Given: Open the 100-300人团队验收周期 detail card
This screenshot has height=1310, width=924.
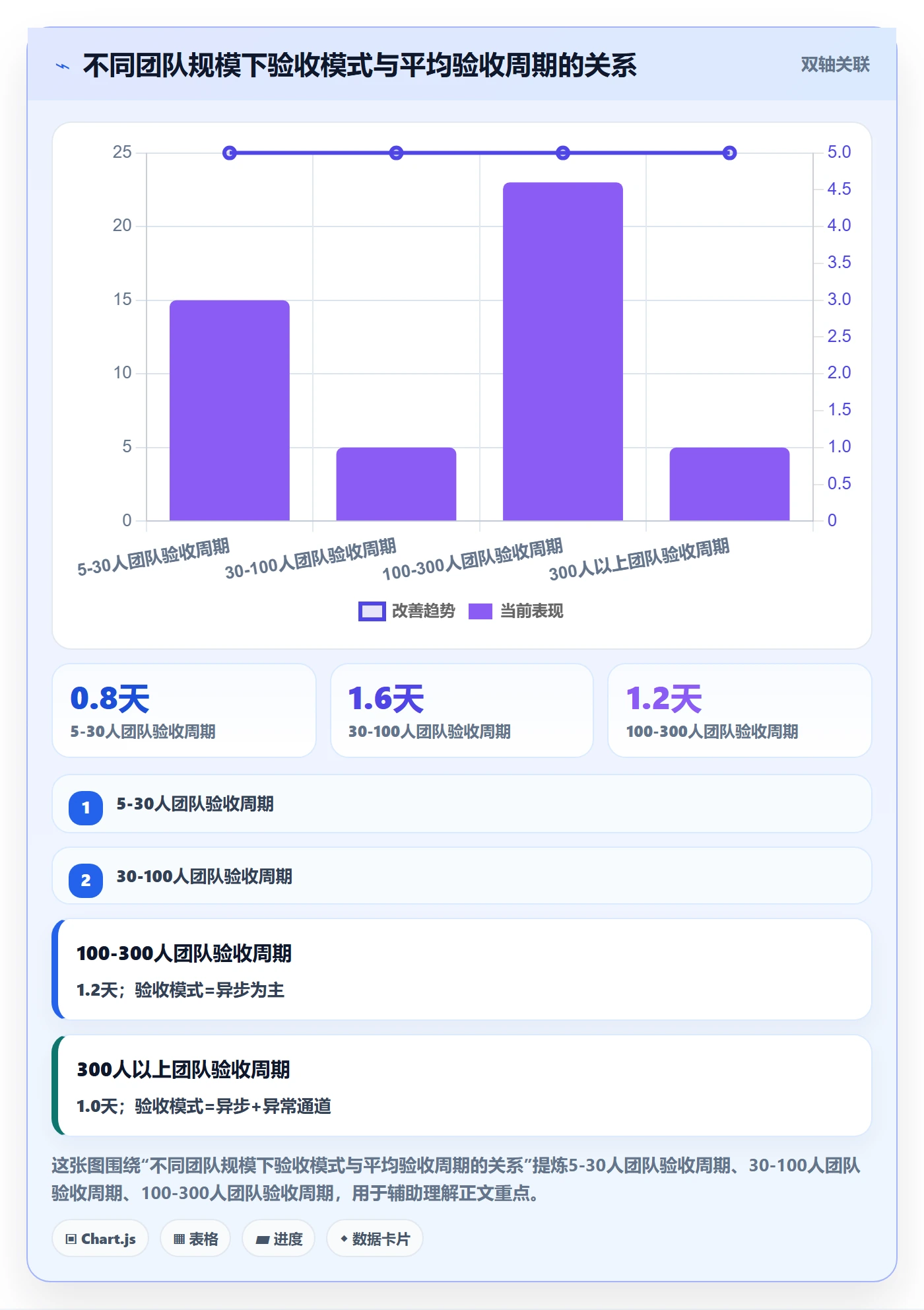Looking at the screenshot, I should (462, 969).
